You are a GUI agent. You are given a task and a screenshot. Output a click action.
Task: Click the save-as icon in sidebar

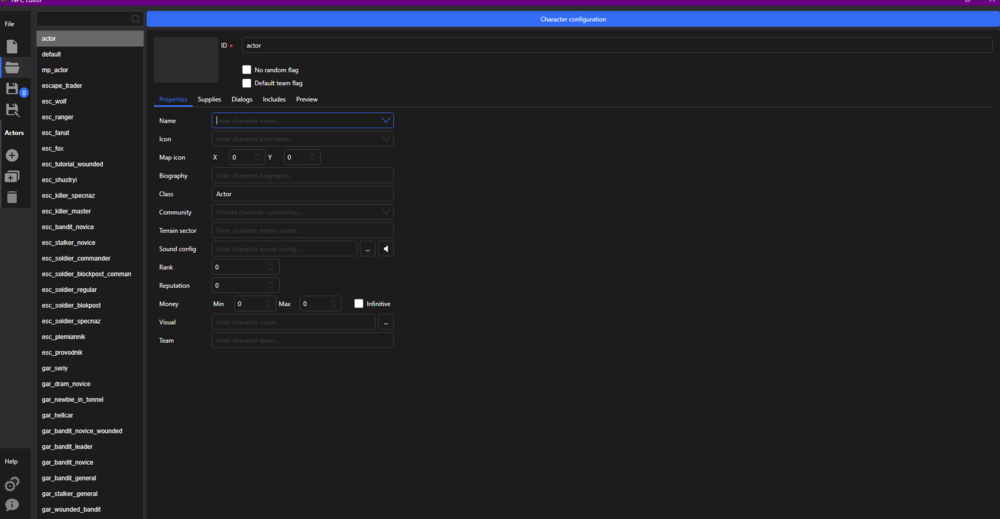coord(12,110)
